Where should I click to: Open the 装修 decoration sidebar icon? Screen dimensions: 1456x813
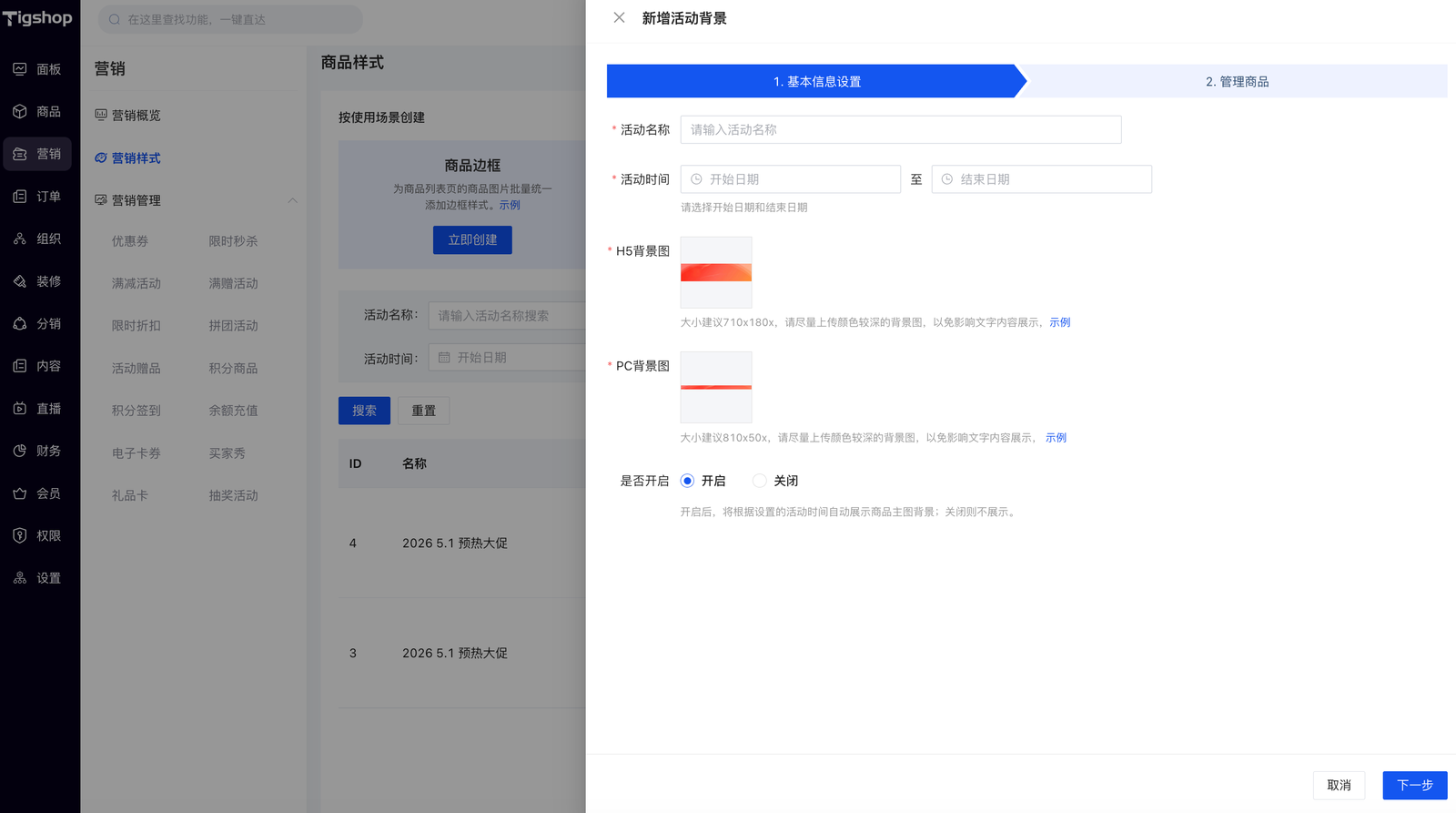click(x=20, y=281)
